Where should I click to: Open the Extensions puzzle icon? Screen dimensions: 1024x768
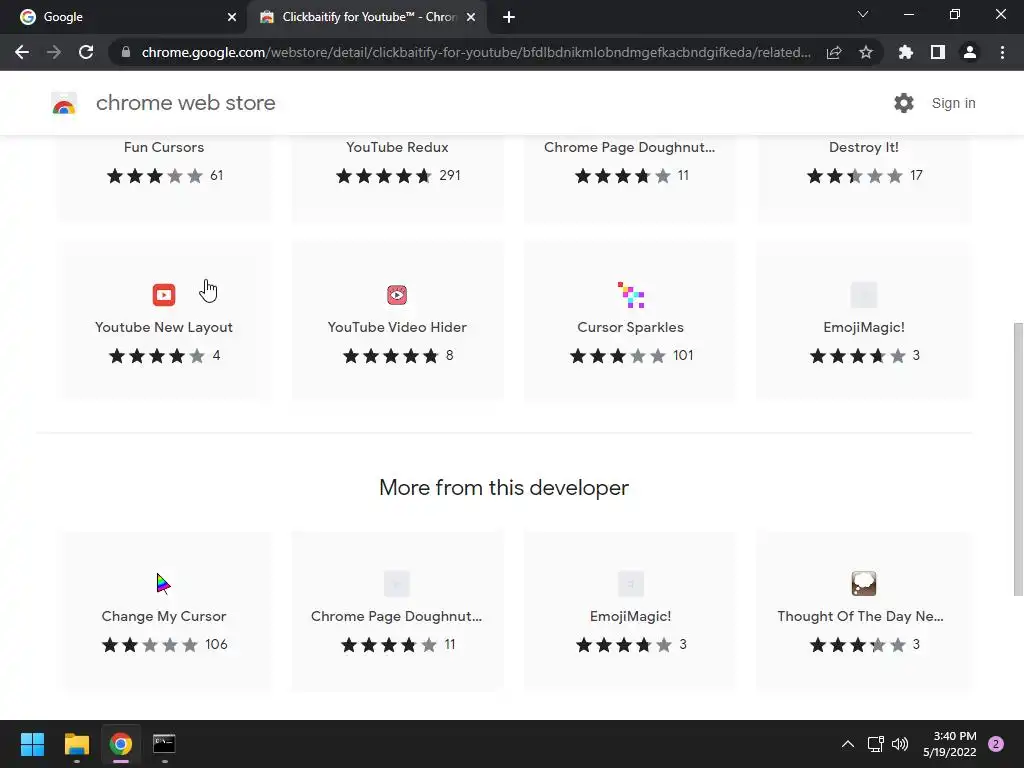[906, 52]
